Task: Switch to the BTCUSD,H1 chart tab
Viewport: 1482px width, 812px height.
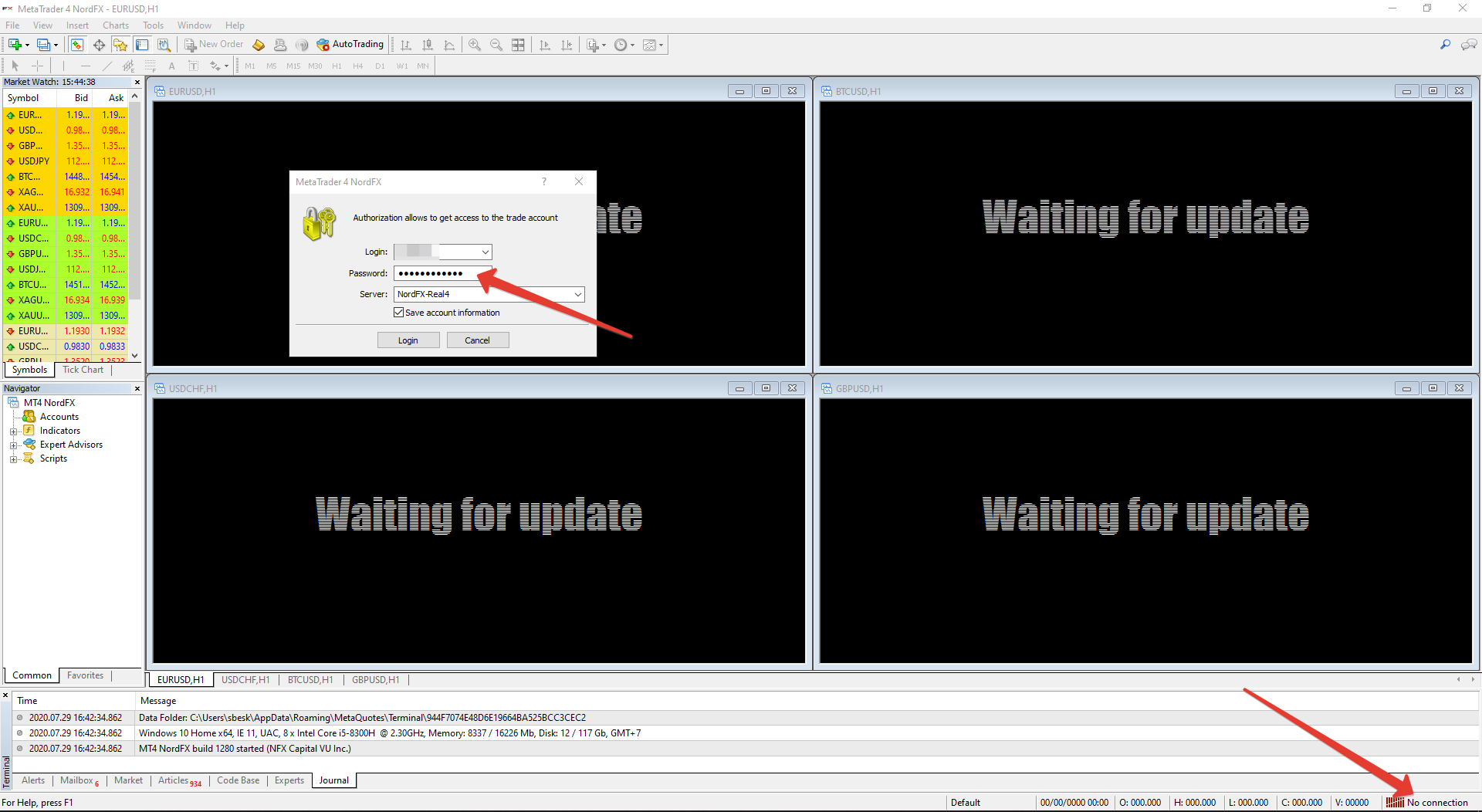Action: pos(310,680)
